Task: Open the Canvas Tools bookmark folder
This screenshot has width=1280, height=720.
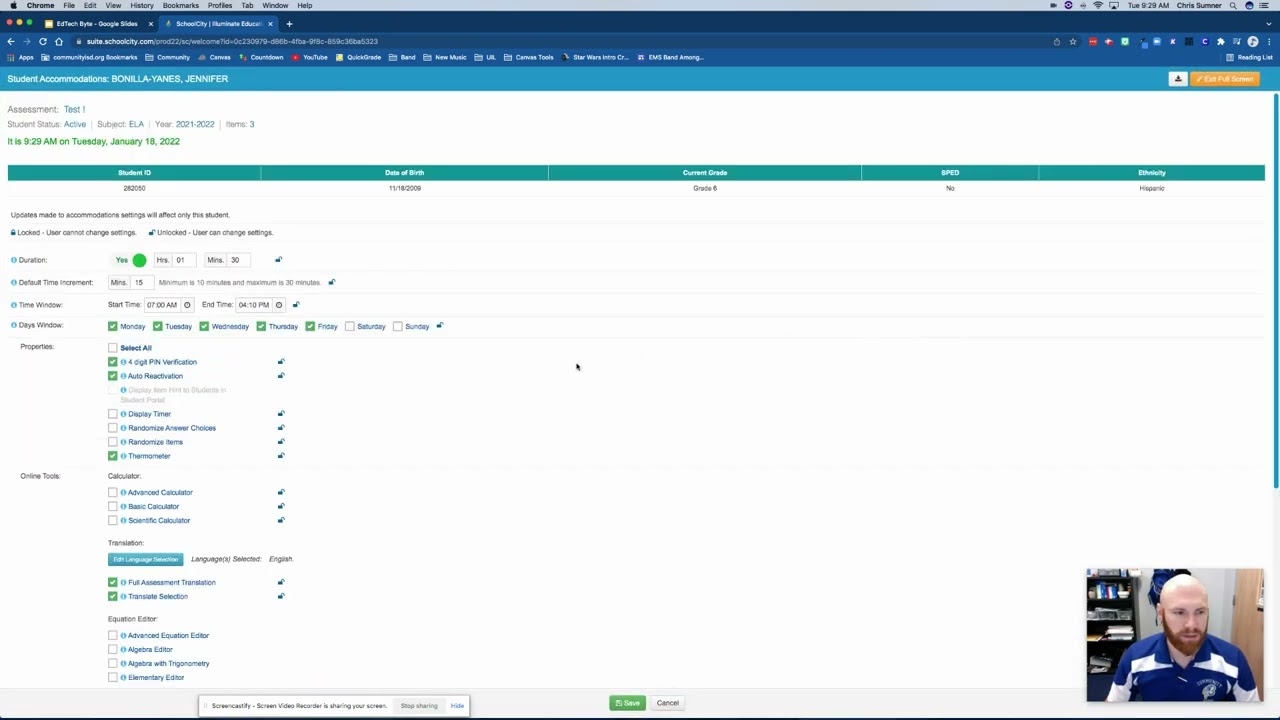Action: pyautogui.click(x=529, y=57)
